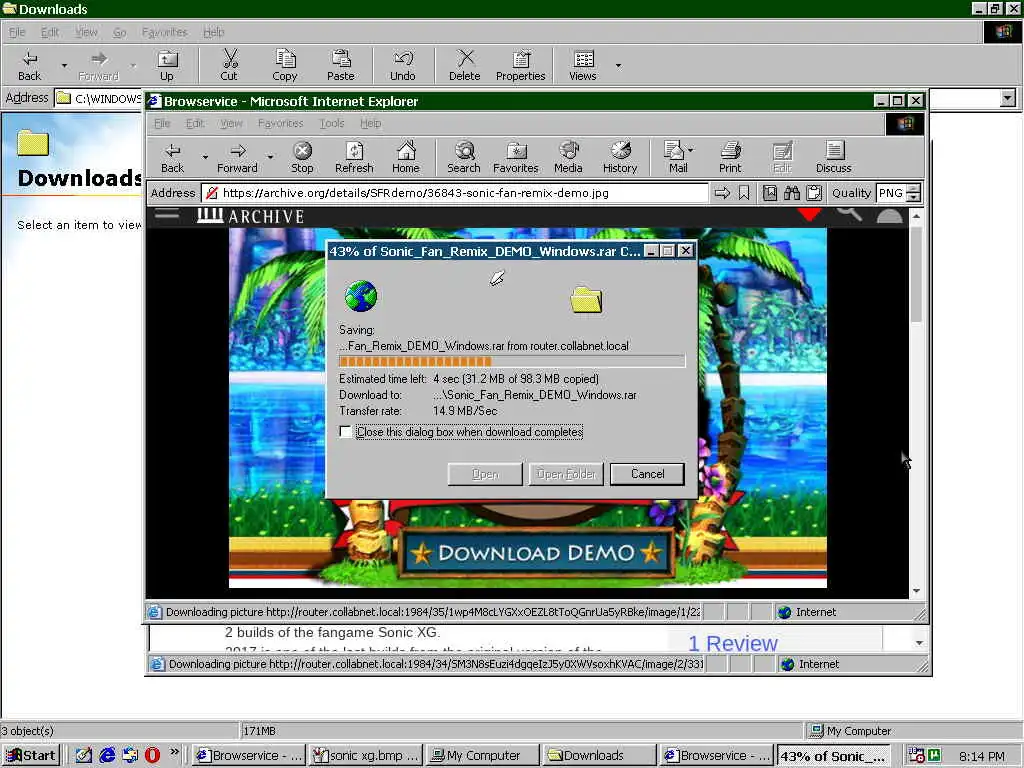1024x768 pixels.
Task: Open the Go menu in the Downloads window
Action: click(x=120, y=32)
